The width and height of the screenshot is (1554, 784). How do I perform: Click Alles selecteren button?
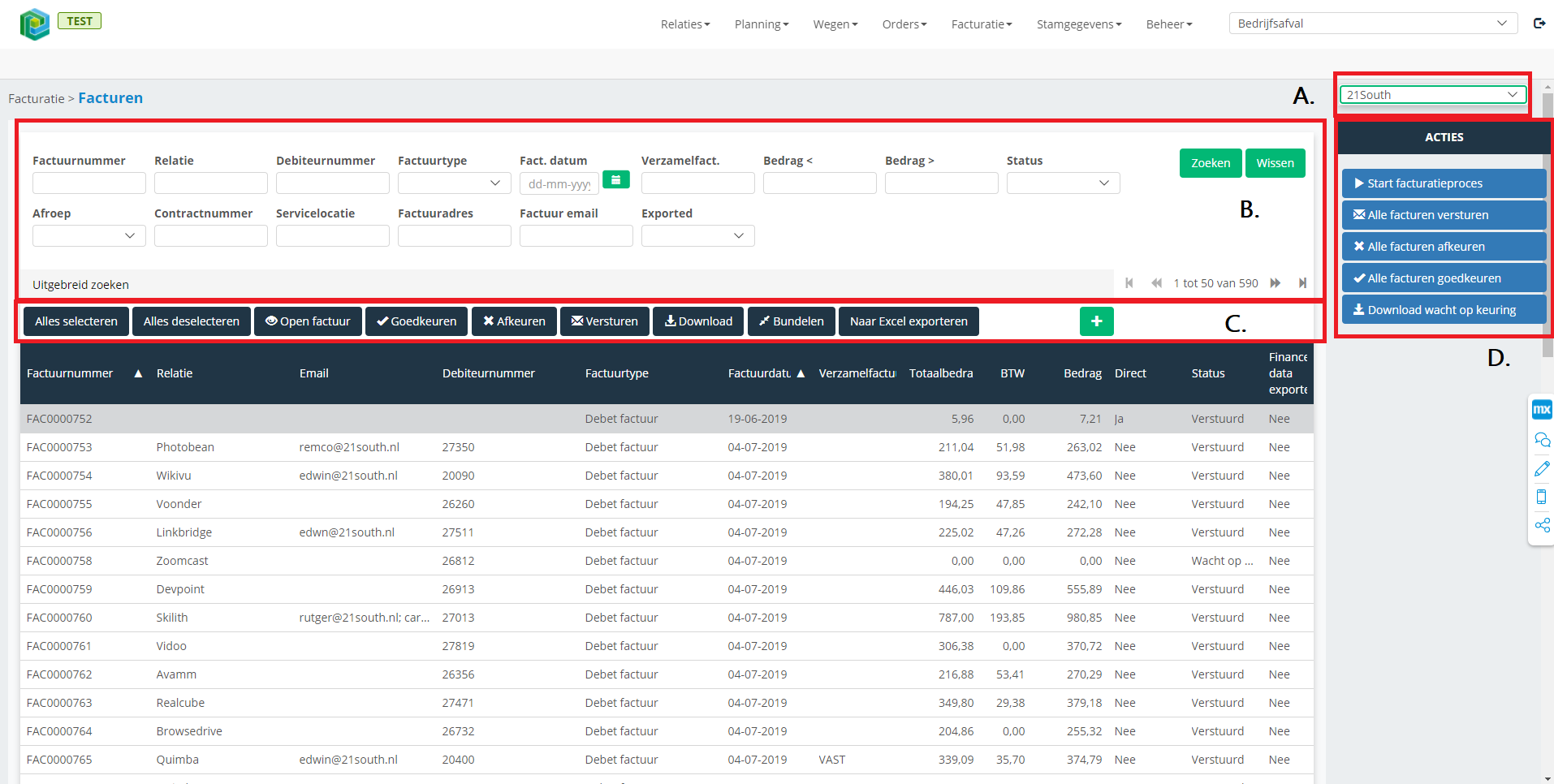(x=76, y=321)
